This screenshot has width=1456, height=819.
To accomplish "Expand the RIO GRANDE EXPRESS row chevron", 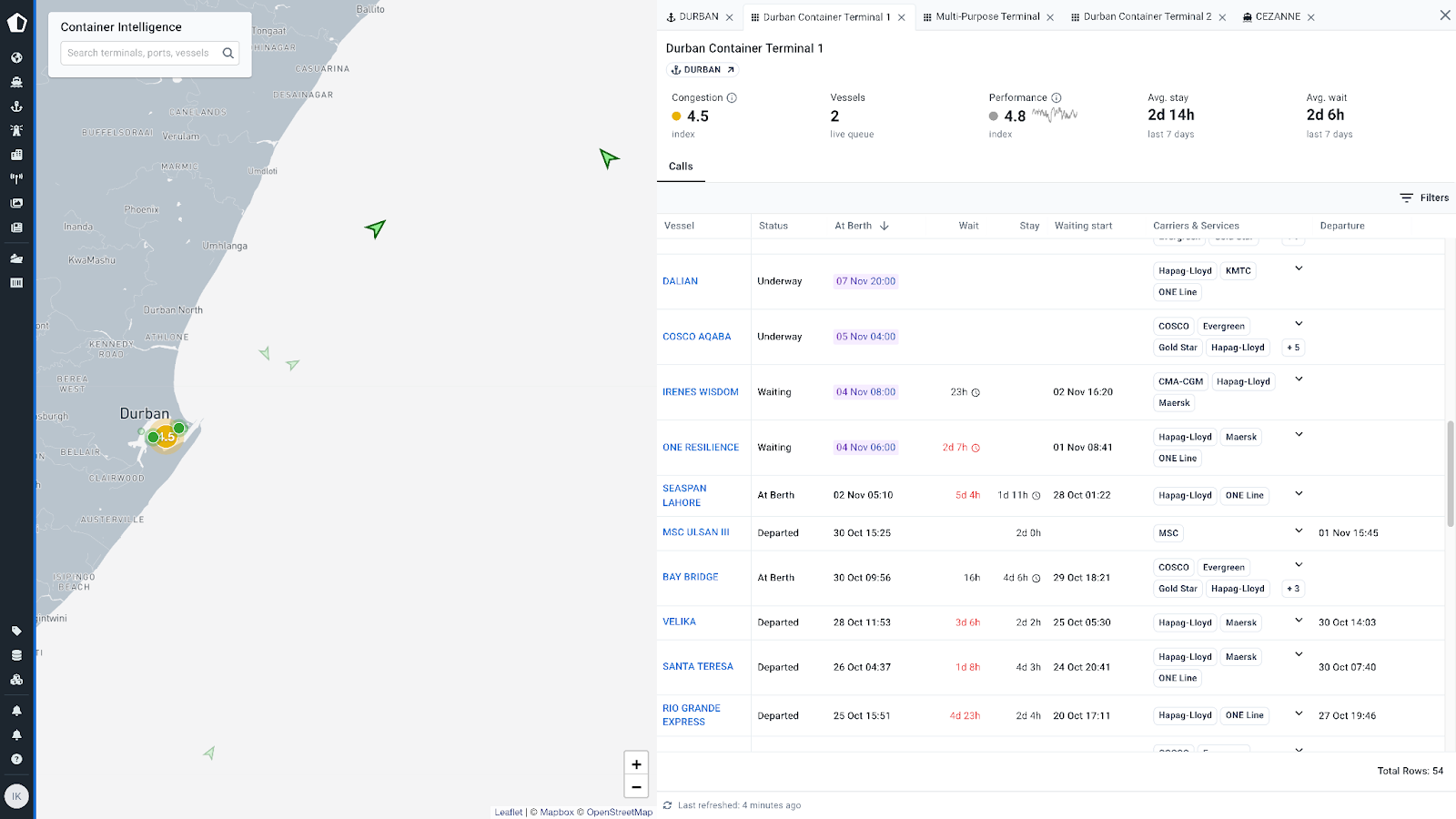I will click(1299, 713).
